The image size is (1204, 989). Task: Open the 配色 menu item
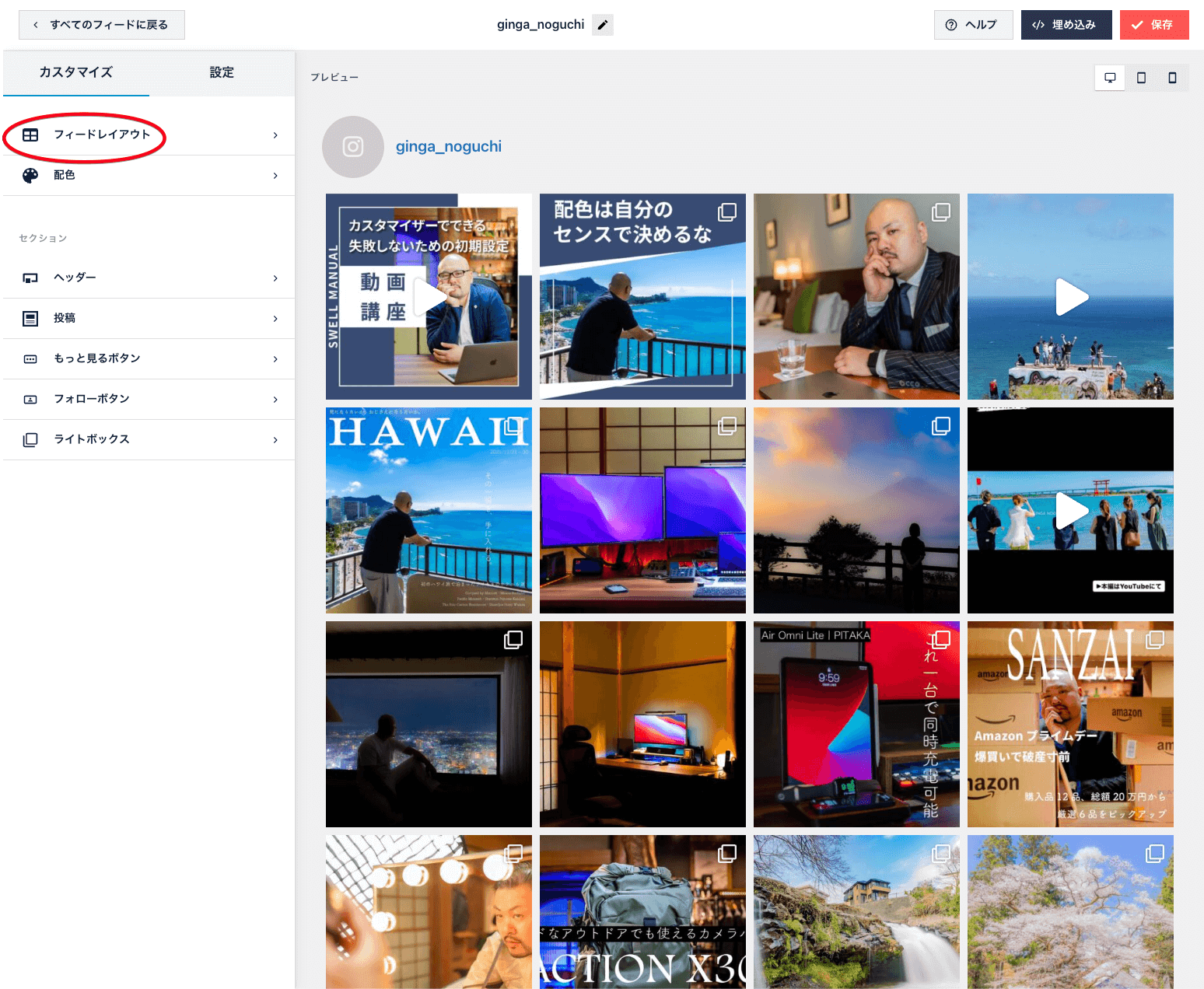149,176
